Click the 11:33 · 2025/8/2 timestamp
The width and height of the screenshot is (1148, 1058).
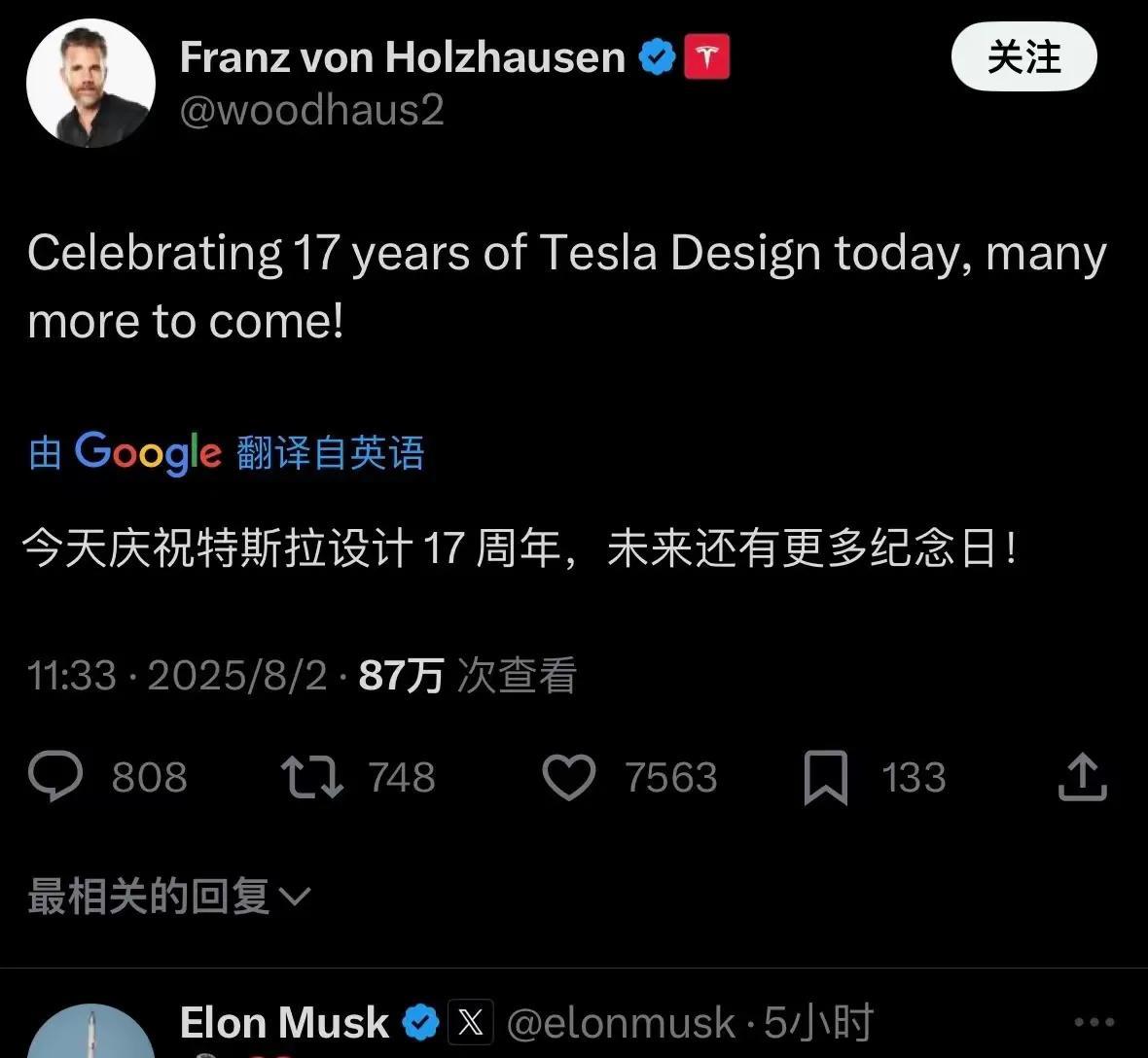pos(177,675)
